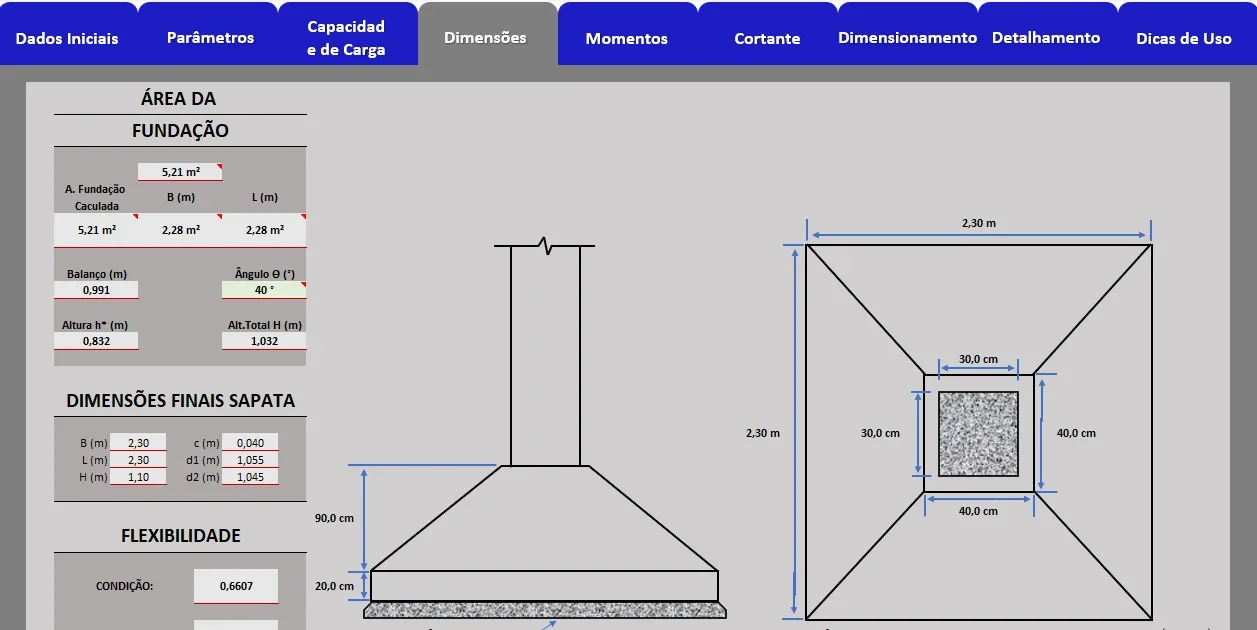Click the CONDIÇÃO: label
Viewport: 1257px width, 630px height.
click(x=125, y=586)
